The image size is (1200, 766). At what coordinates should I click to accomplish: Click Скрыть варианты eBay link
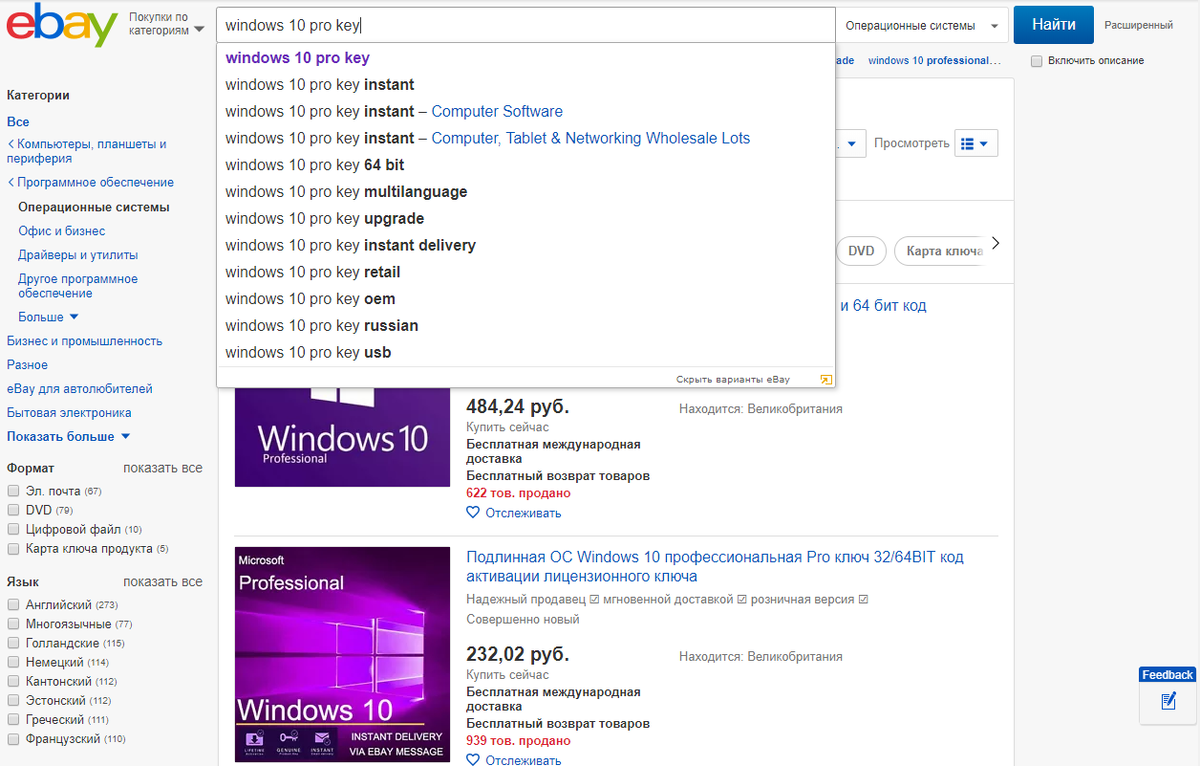pos(733,380)
